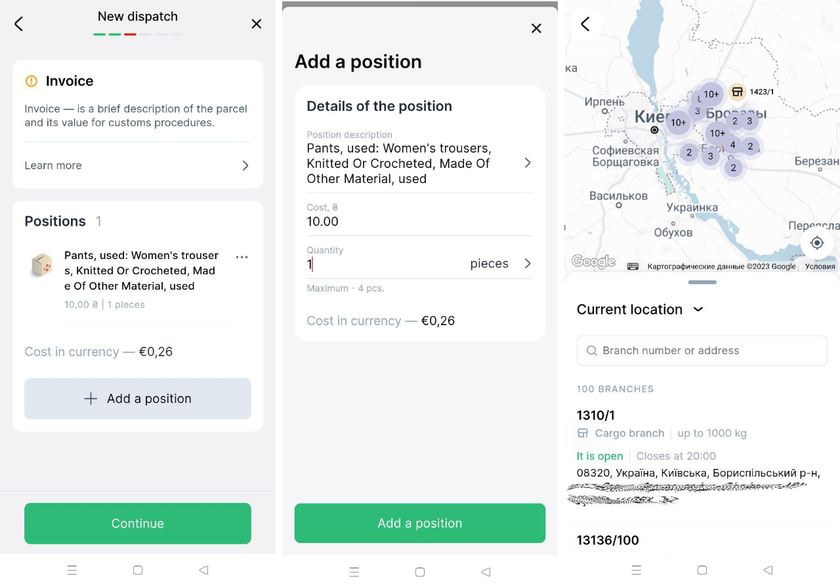Click the Quantity input field
Screen dimensions: 840x587
(385, 264)
